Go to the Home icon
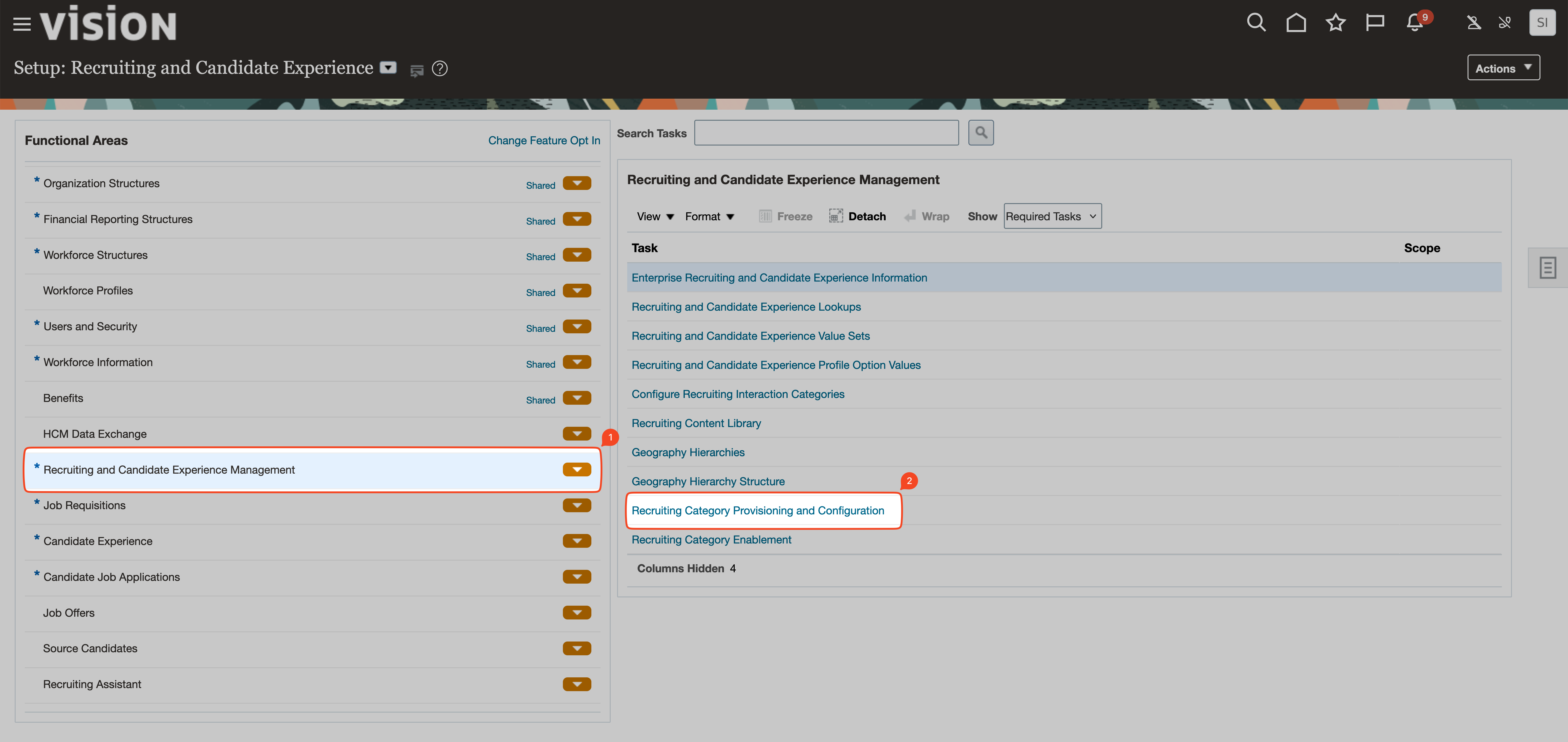Viewport: 1568px width, 742px height. (1296, 23)
